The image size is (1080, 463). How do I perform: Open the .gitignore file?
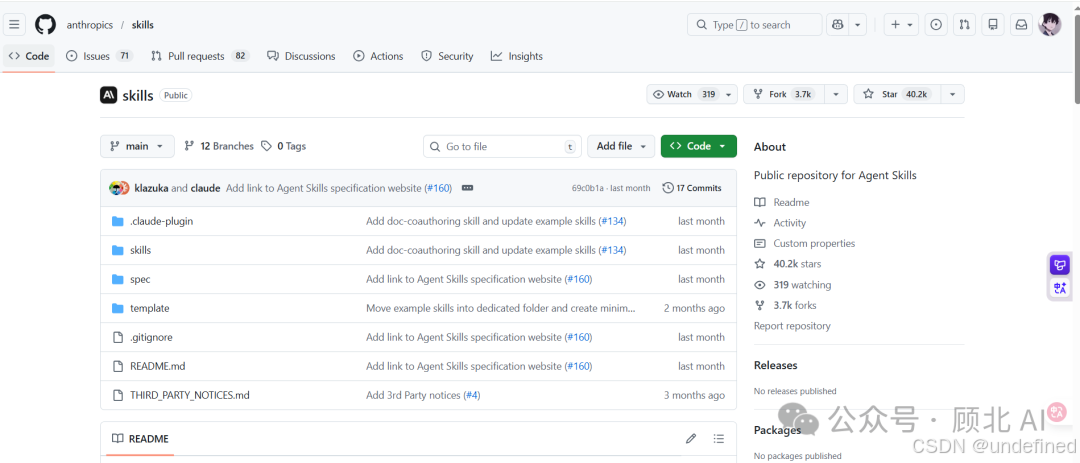click(x=151, y=337)
